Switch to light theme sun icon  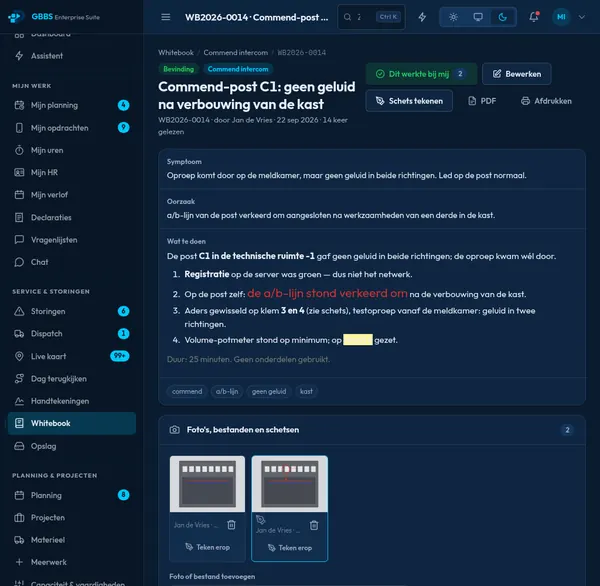pos(453,17)
